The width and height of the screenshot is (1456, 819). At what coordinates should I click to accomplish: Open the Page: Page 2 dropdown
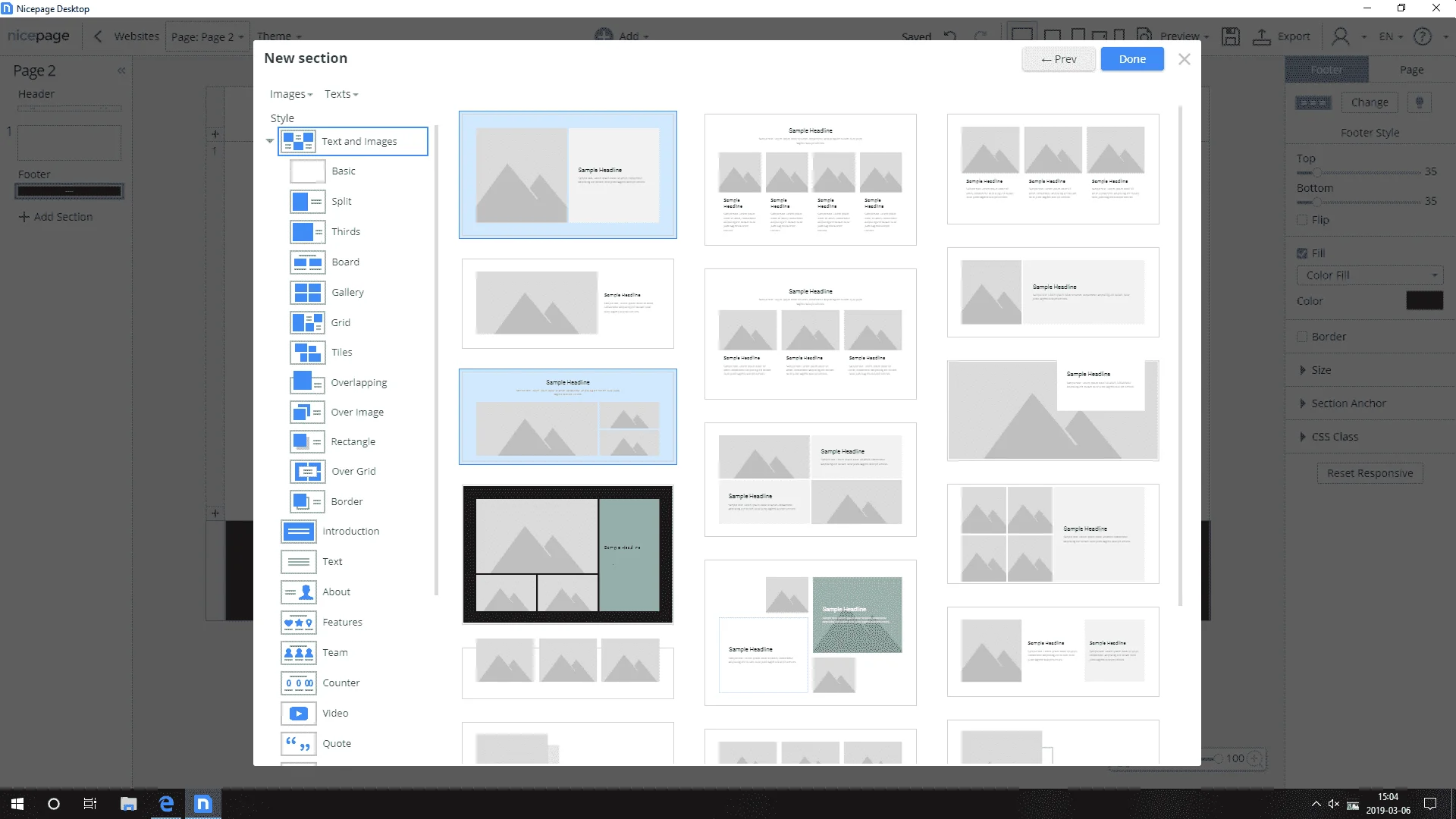pos(207,36)
